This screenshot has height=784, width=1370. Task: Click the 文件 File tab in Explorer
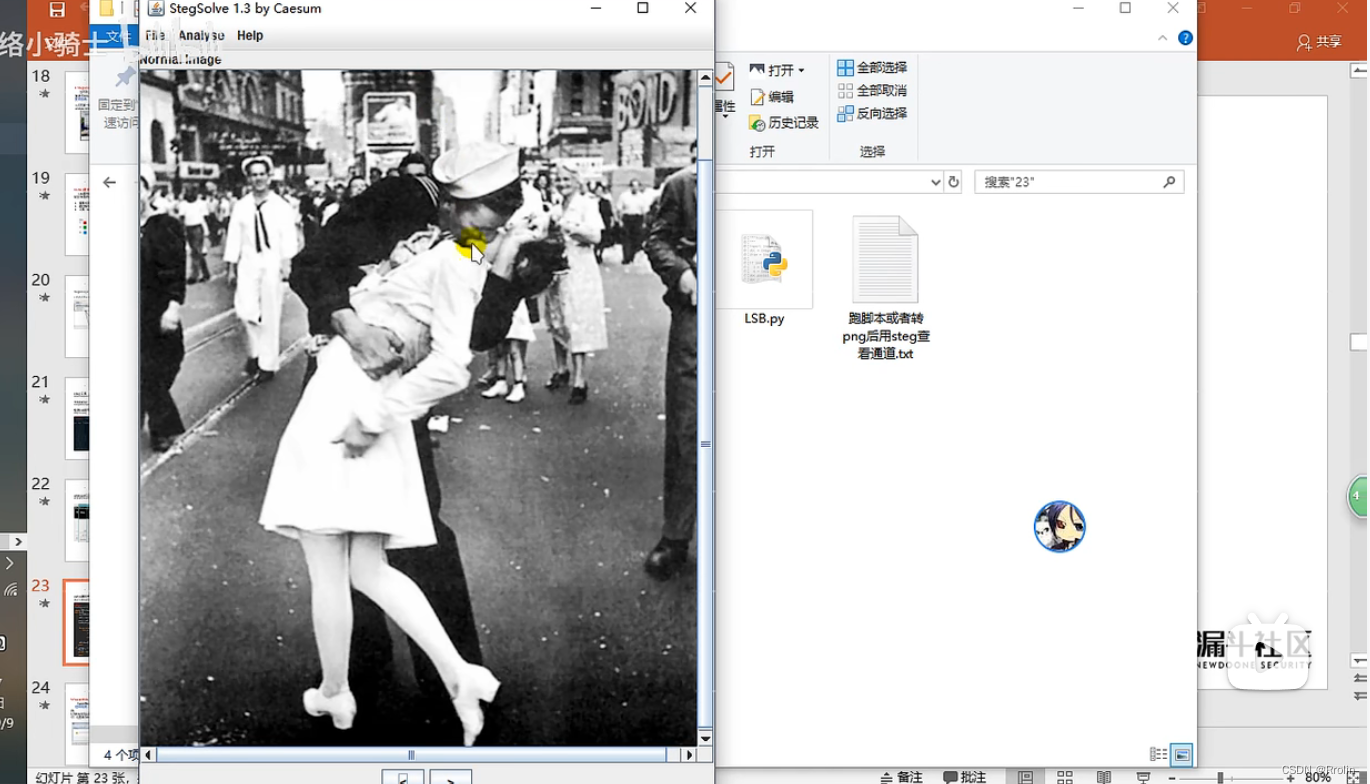pyautogui.click(x=117, y=36)
